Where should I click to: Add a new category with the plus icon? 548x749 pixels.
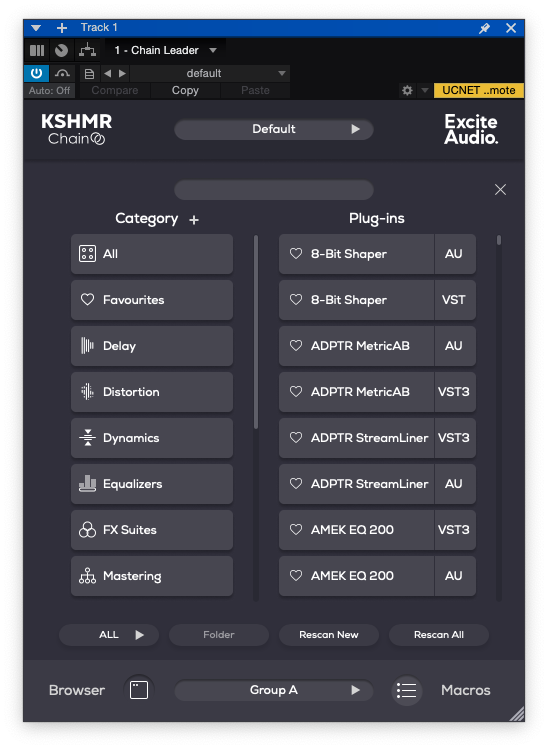(x=193, y=220)
